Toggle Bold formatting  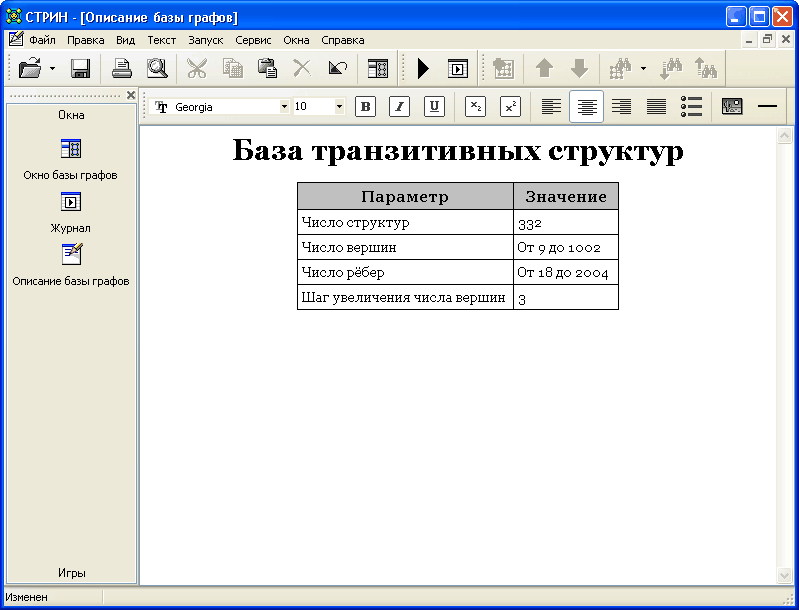[x=365, y=107]
